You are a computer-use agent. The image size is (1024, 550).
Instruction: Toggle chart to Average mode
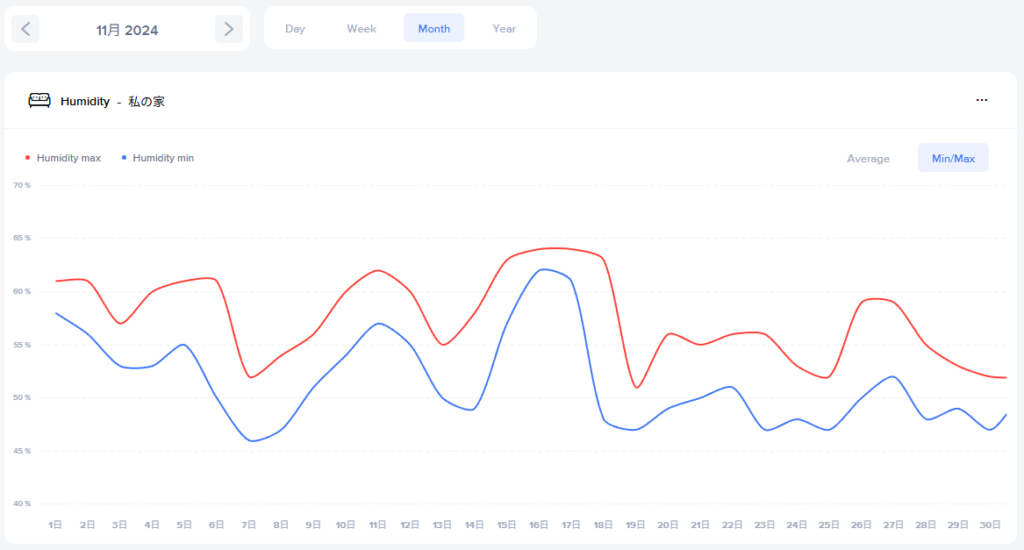click(868, 158)
